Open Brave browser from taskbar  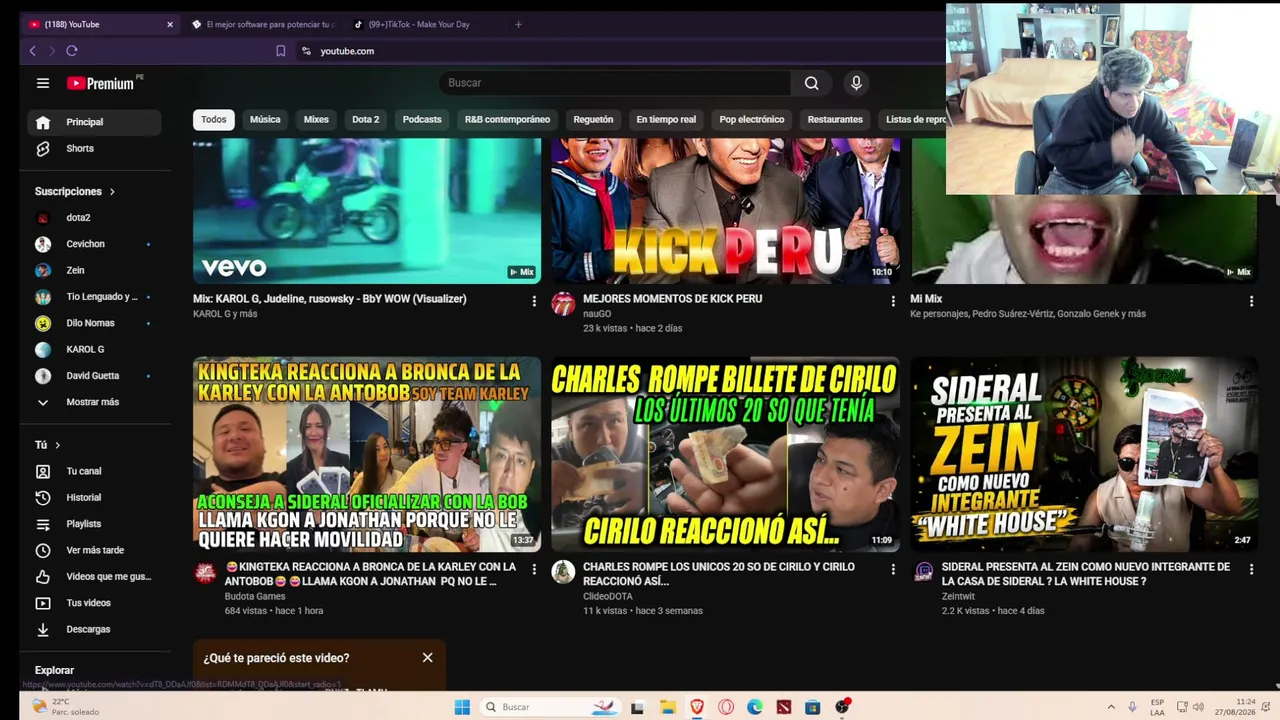(697, 707)
